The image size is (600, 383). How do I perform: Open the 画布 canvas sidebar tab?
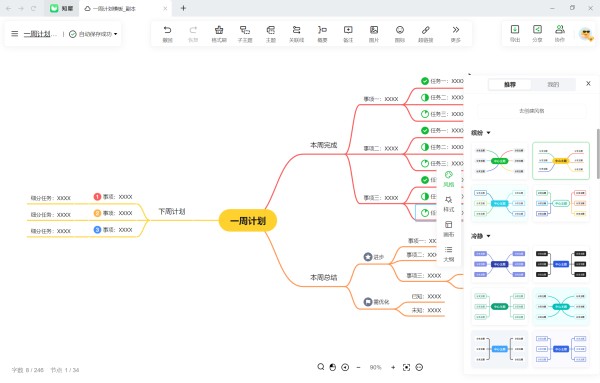coord(448,229)
